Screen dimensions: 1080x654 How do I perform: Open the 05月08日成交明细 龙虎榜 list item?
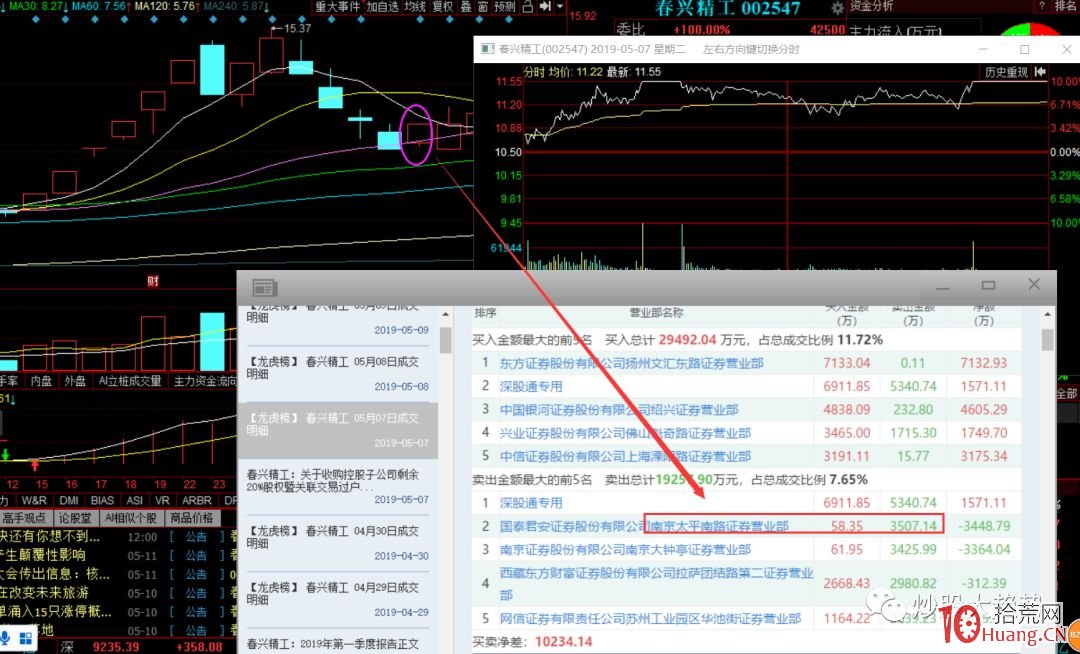coord(338,373)
